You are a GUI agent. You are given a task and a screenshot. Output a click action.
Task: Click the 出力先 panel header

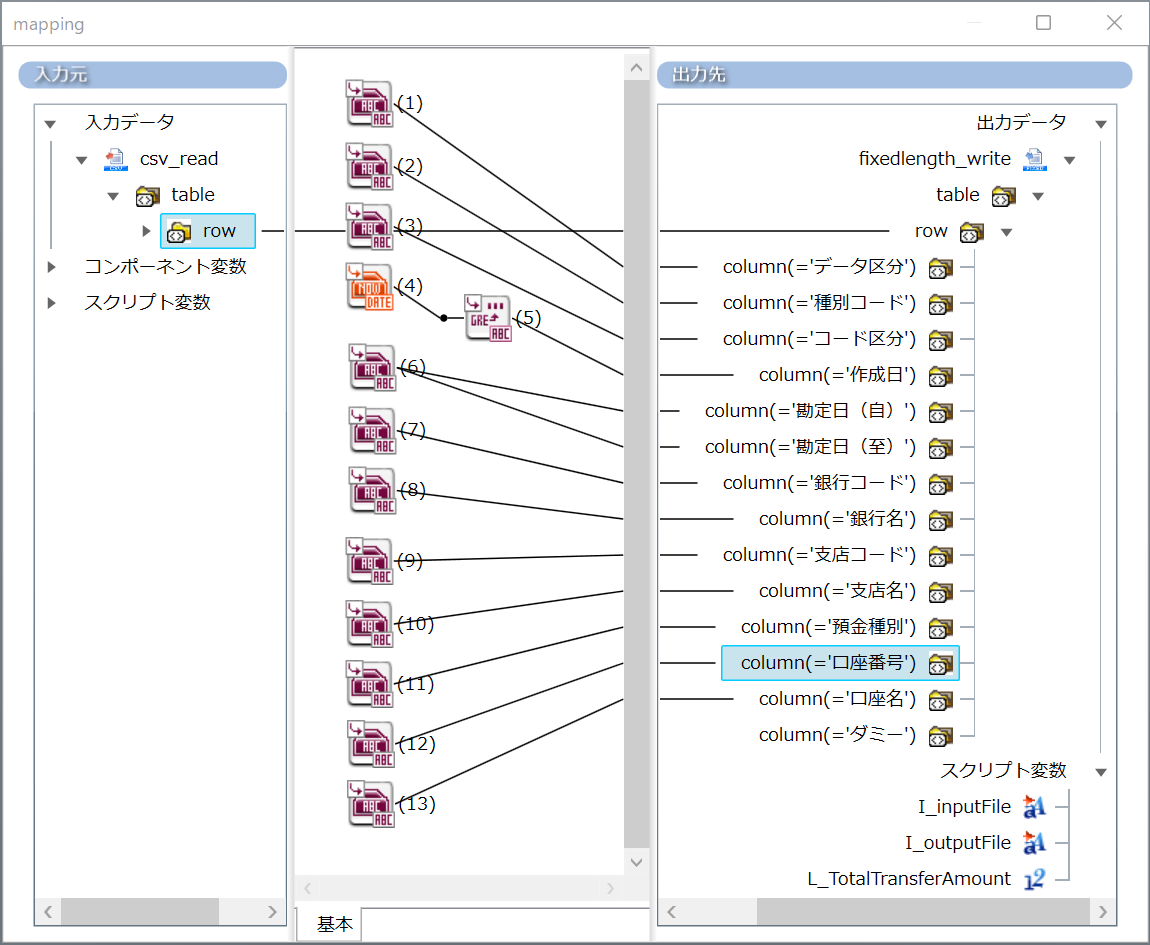(895, 75)
